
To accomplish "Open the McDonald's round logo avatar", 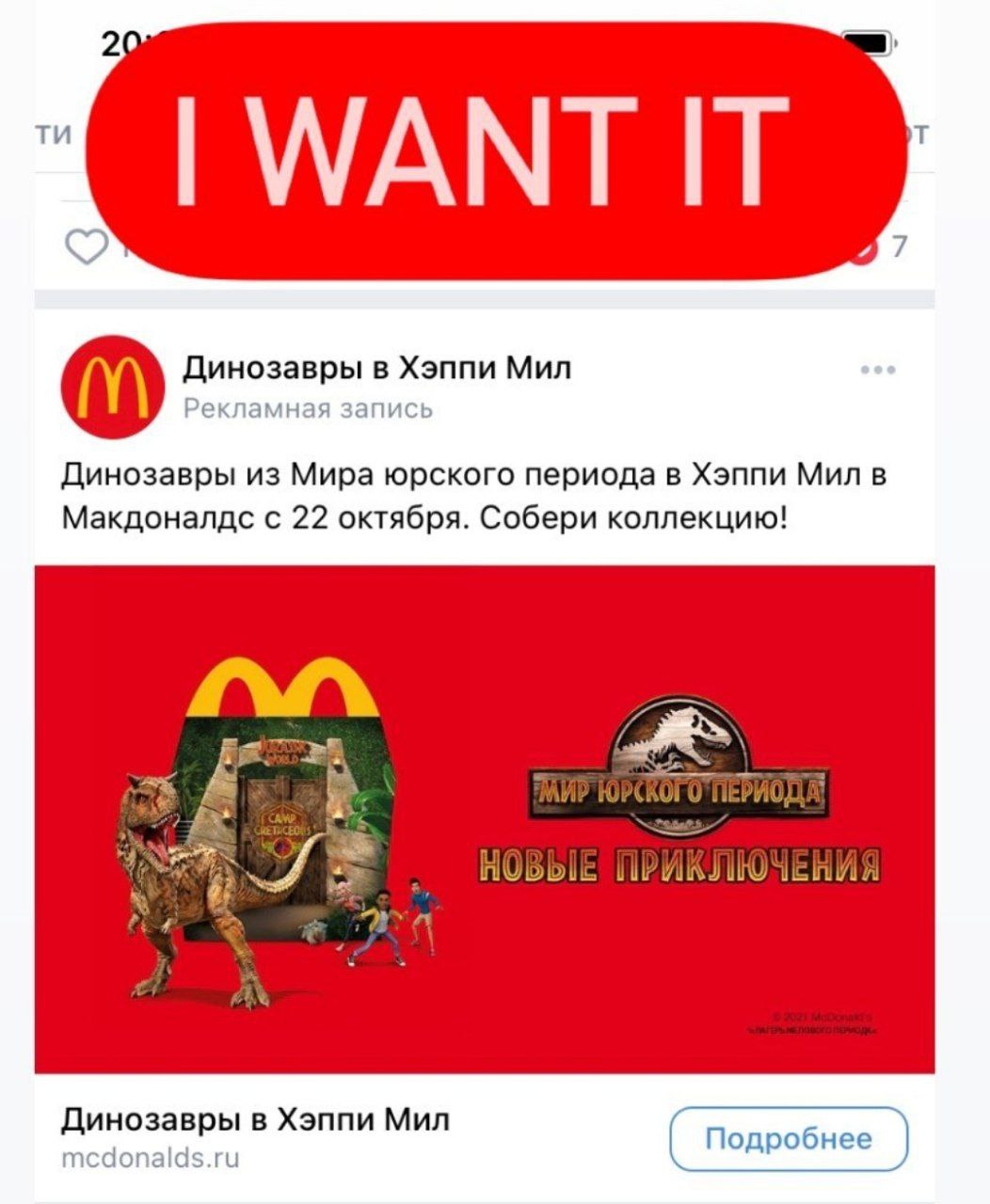I will click(x=105, y=386).
